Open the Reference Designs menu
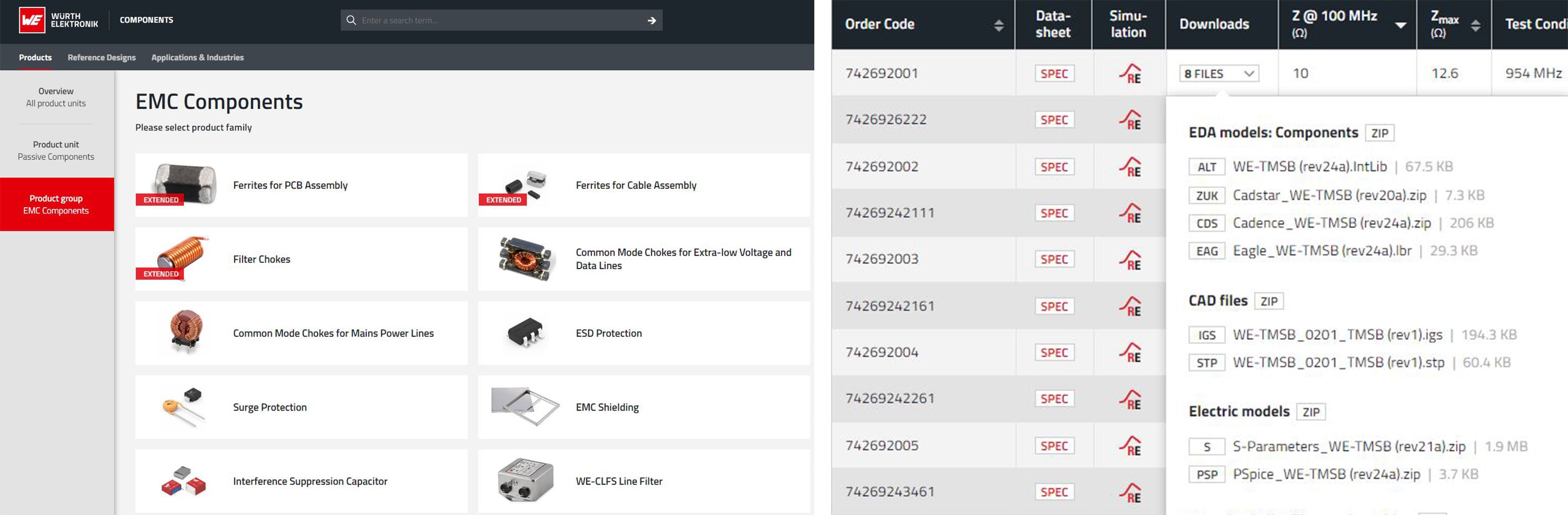The width and height of the screenshot is (1568, 515). [101, 56]
